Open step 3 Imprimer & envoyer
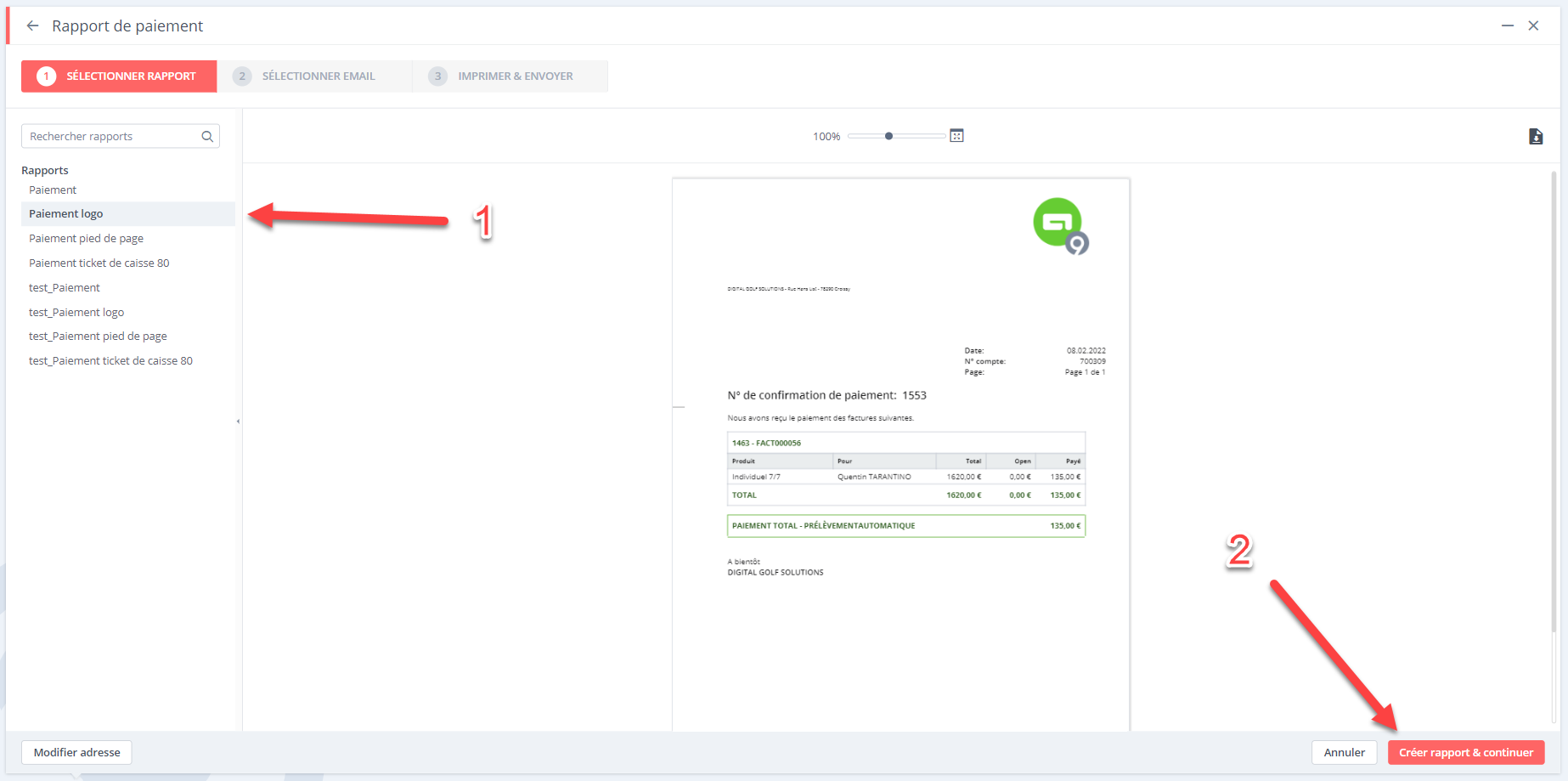This screenshot has width=1568, height=781. [x=510, y=76]
